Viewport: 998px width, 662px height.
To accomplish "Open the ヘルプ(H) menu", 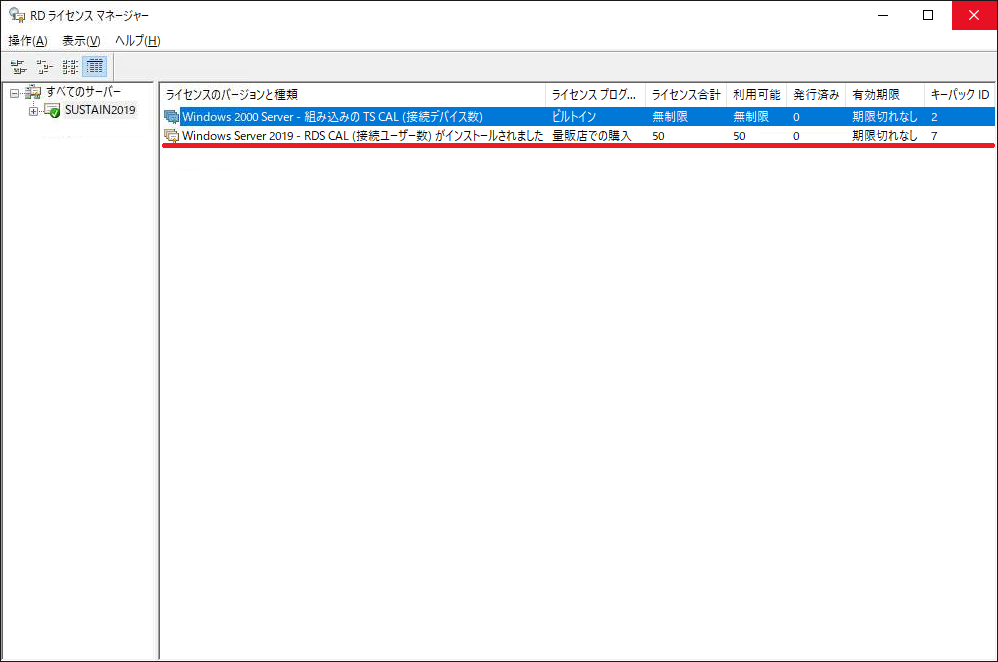I will coord(137,41).
